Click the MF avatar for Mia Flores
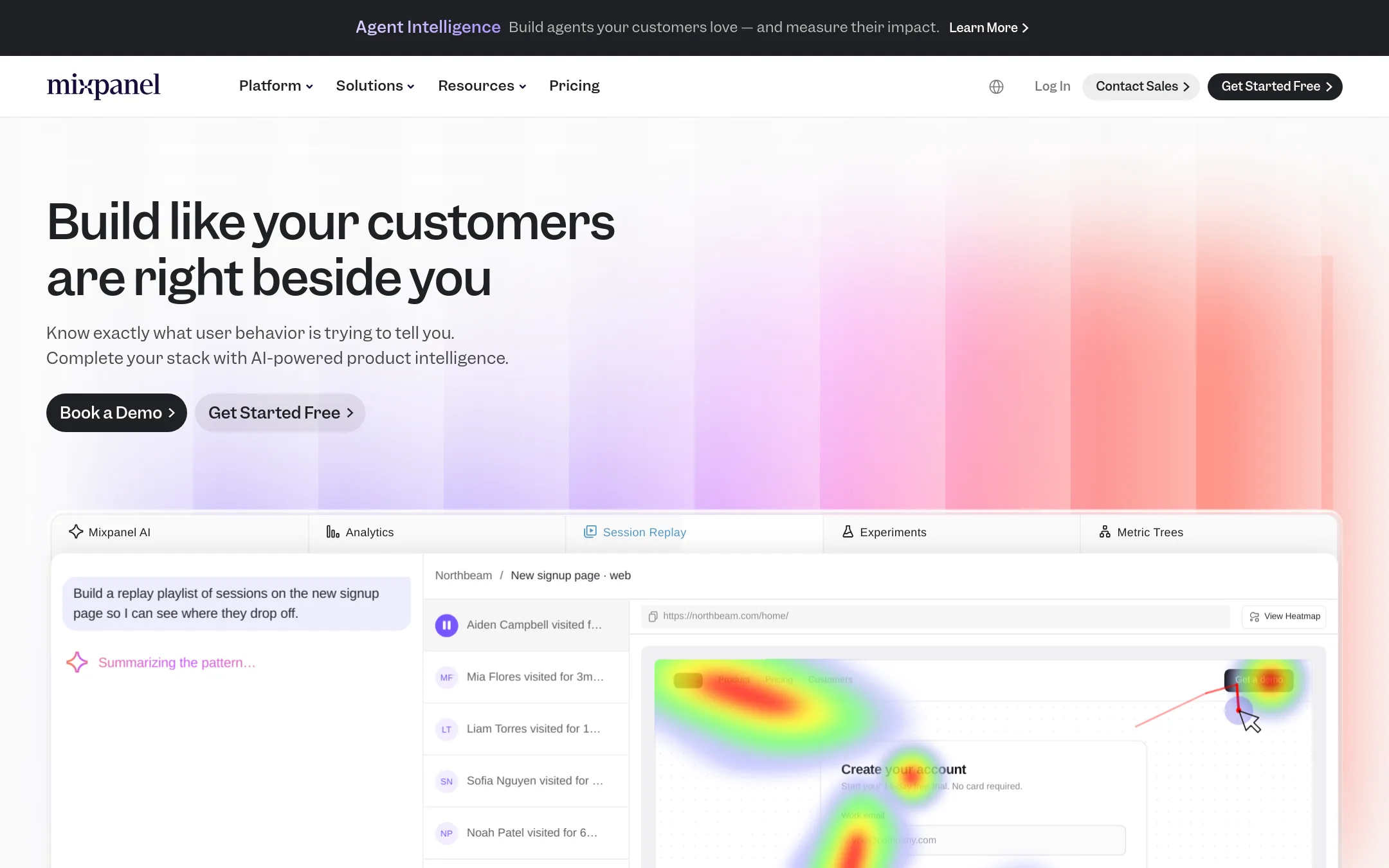Image resolution: width=1389 pixels, height=868 pixels. pos(446,677)
